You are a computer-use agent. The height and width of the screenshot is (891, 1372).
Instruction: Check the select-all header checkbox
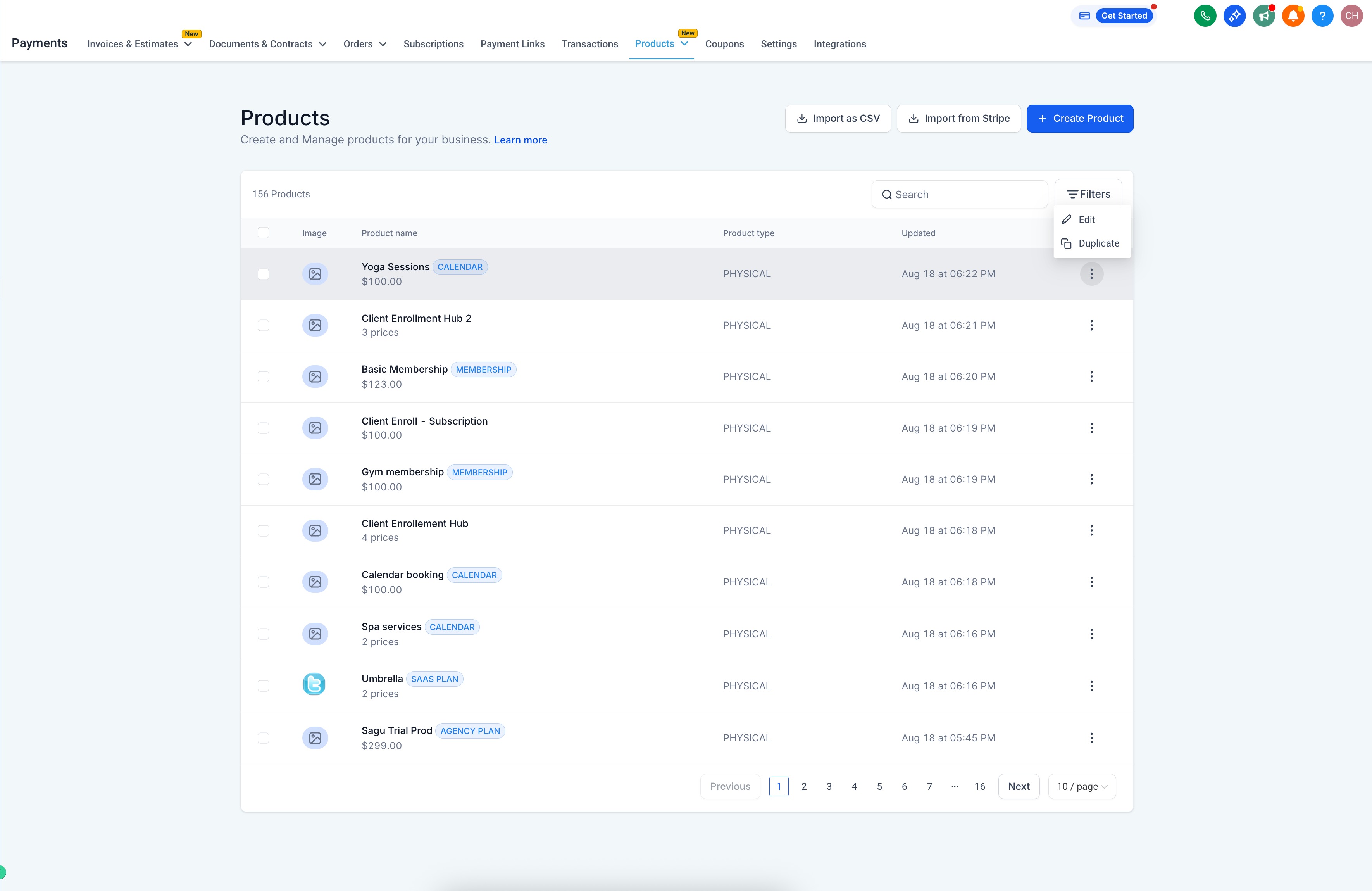click(x=264, y=233)
